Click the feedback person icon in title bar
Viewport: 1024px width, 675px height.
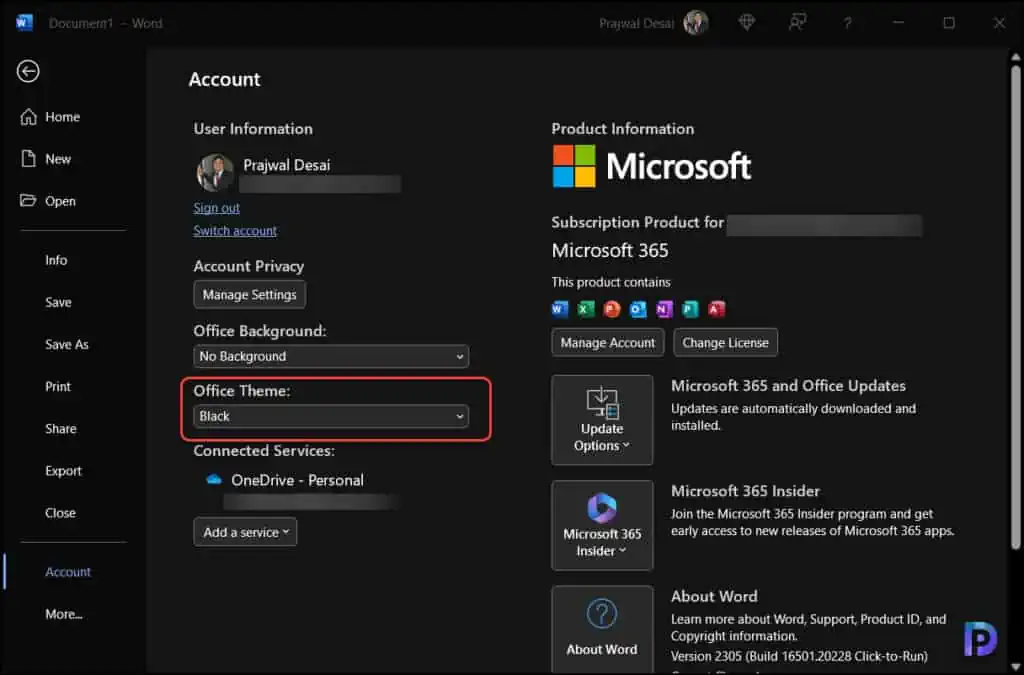[x=797, y=23]
